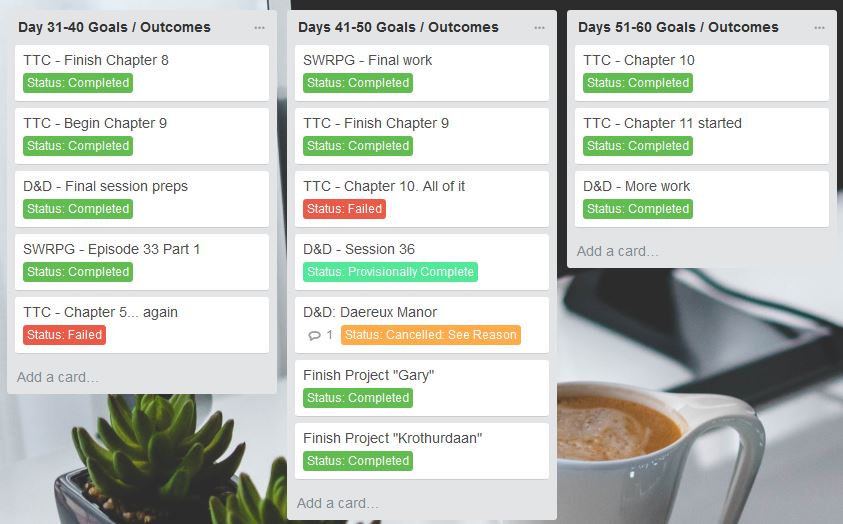Select the Day 31-40 Goals / Outcomes title

114,27
